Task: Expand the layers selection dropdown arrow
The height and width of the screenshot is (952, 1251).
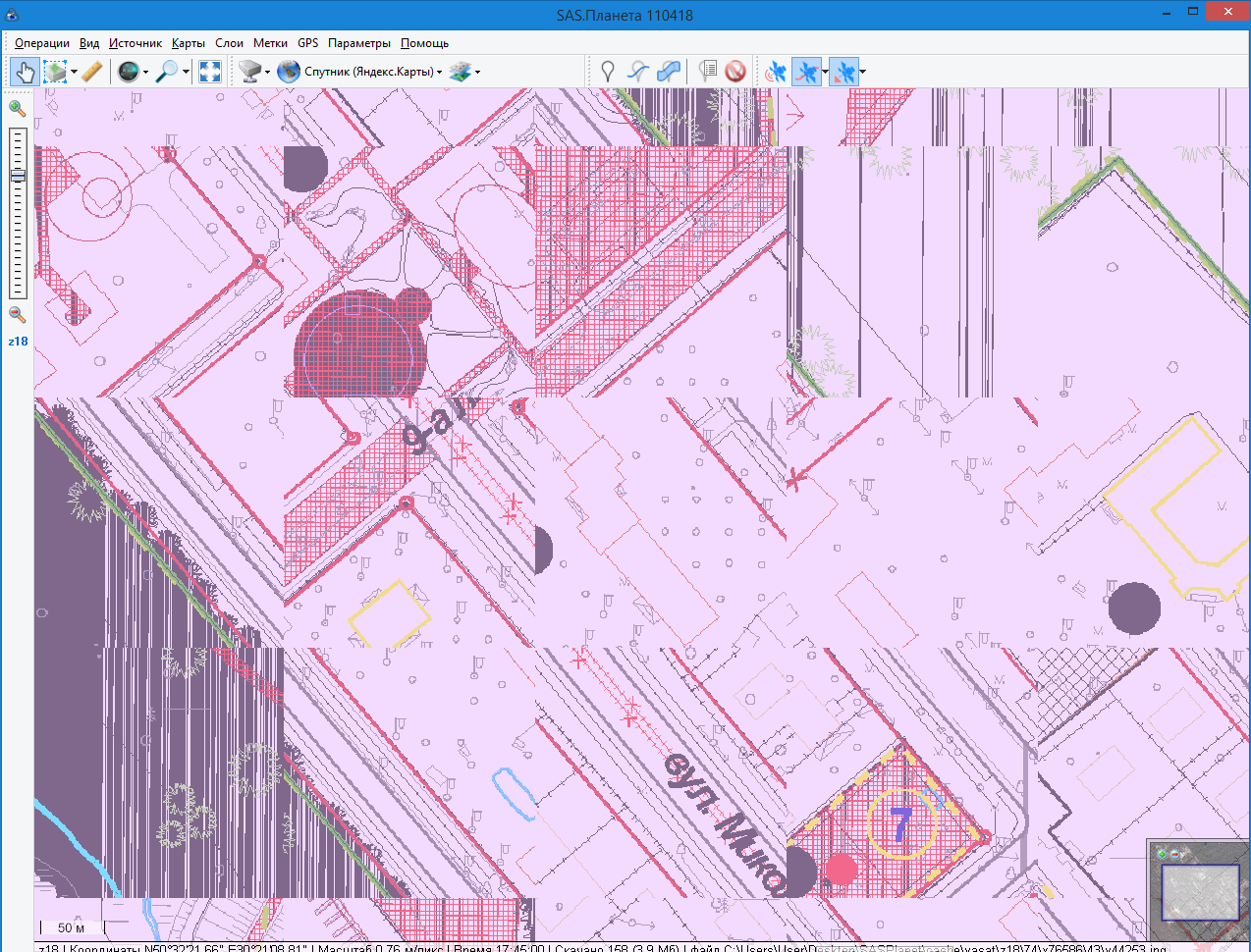Action: (478, 72)
